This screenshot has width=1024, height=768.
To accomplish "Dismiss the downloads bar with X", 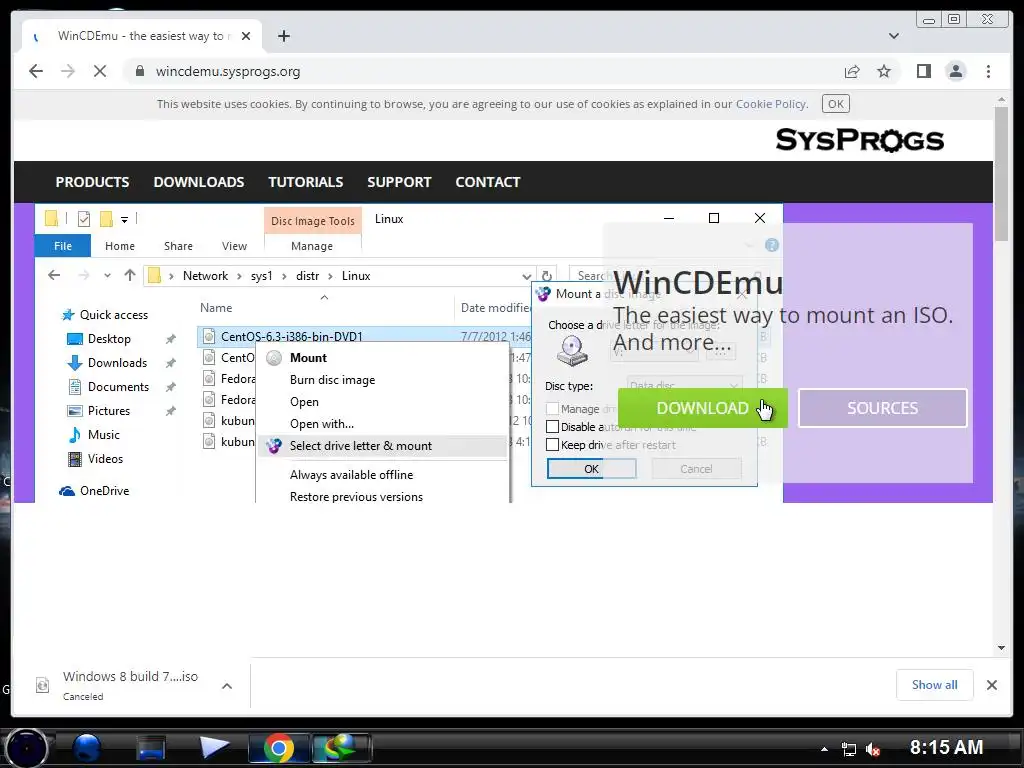I will coord(991,684).
